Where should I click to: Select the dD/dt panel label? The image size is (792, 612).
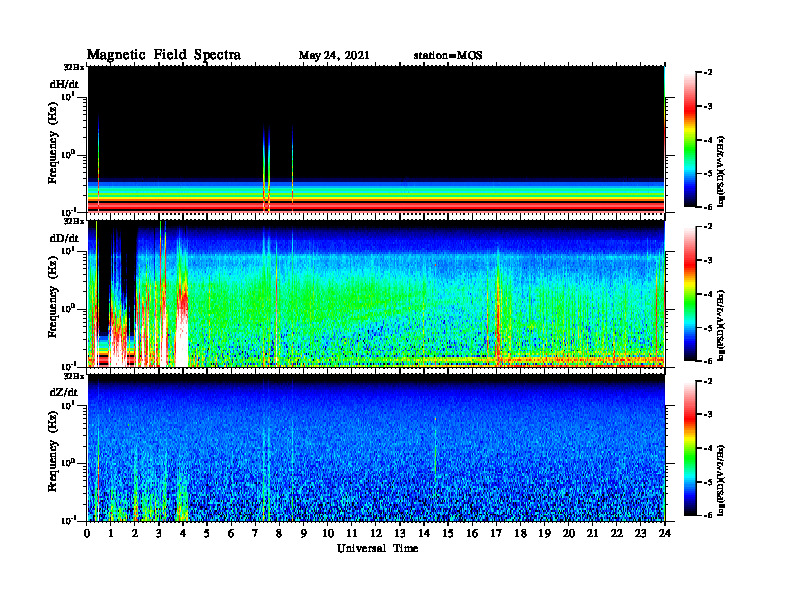click(x=64, y=238)
